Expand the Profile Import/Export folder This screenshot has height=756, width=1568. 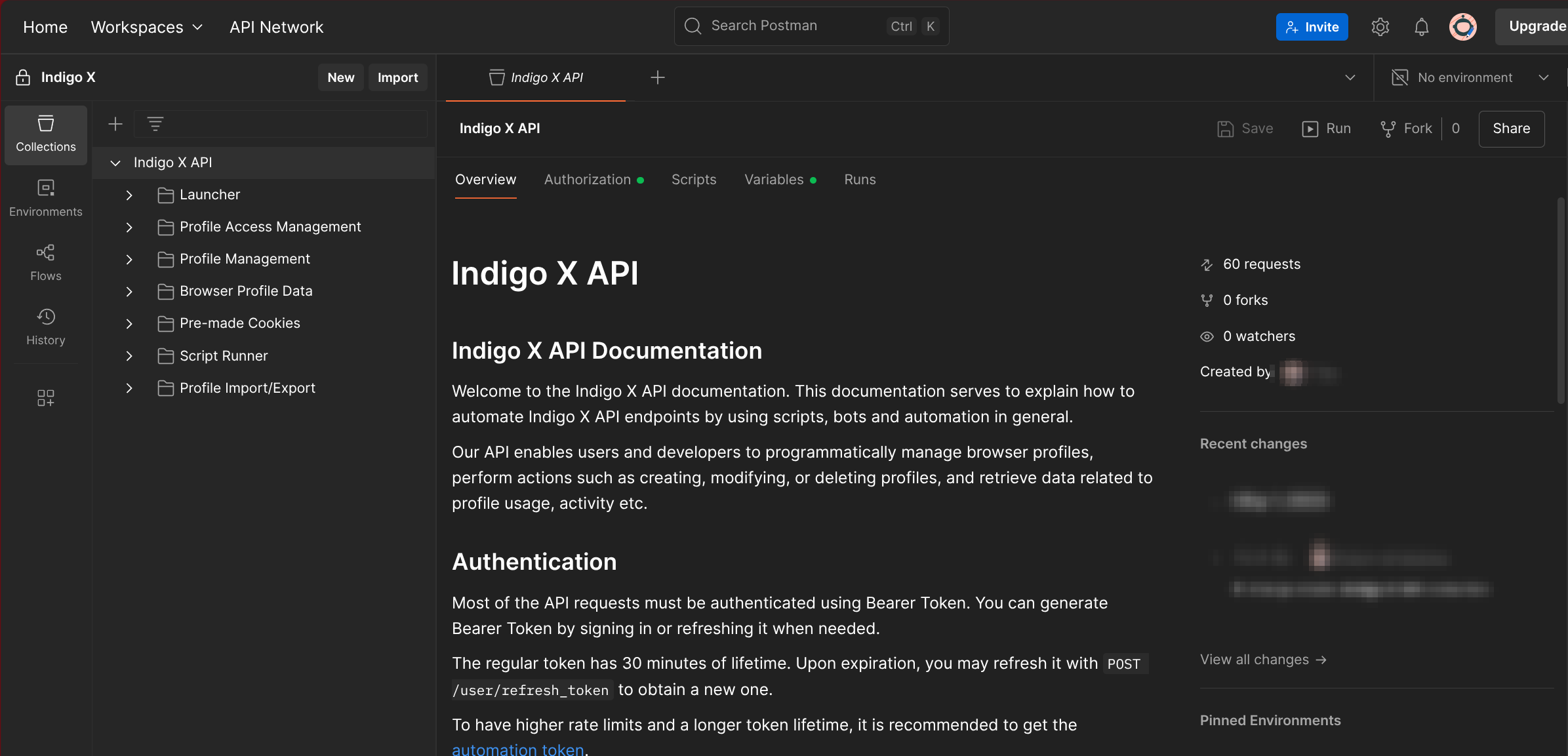coord(129,388)
